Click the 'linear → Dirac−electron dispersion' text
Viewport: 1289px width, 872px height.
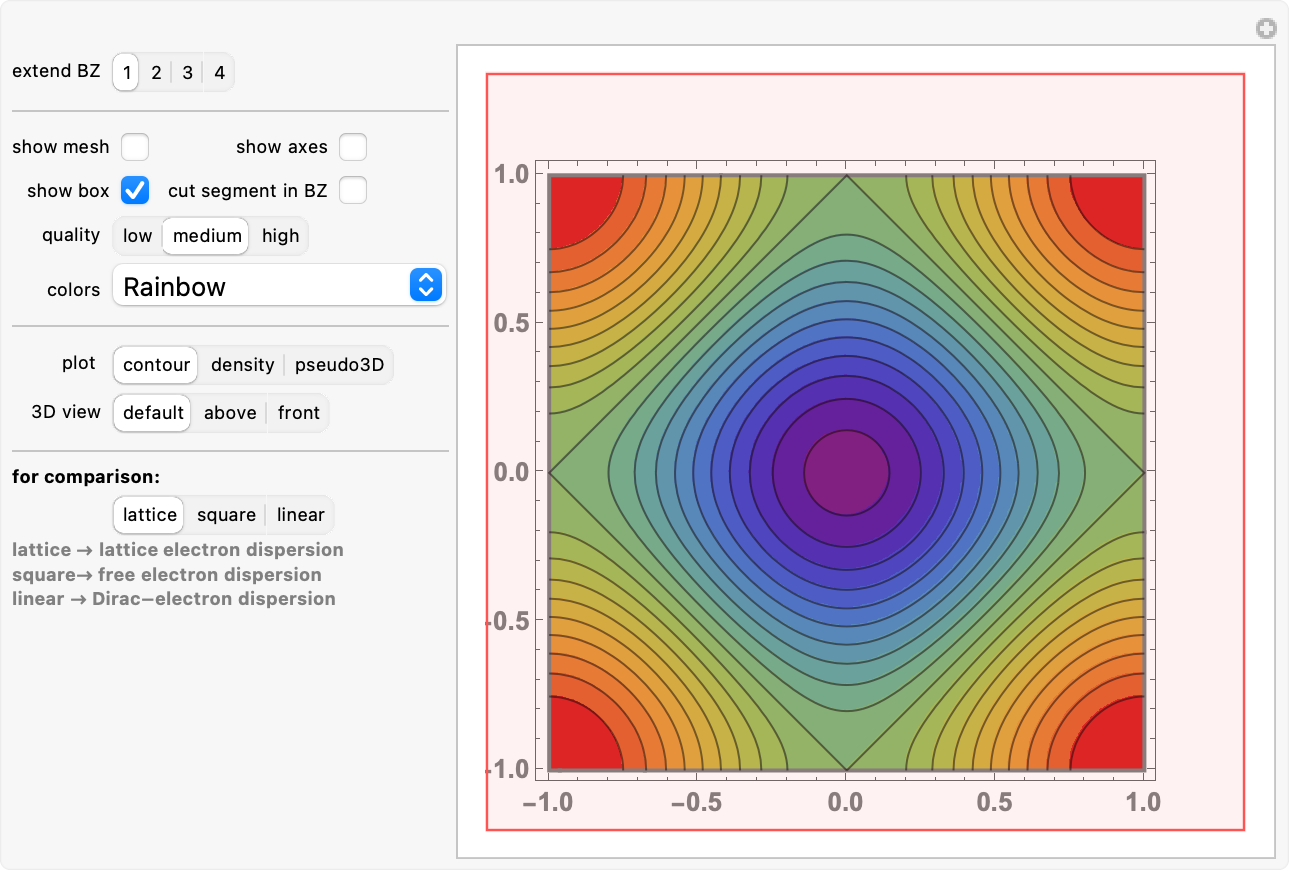[174, 599]
